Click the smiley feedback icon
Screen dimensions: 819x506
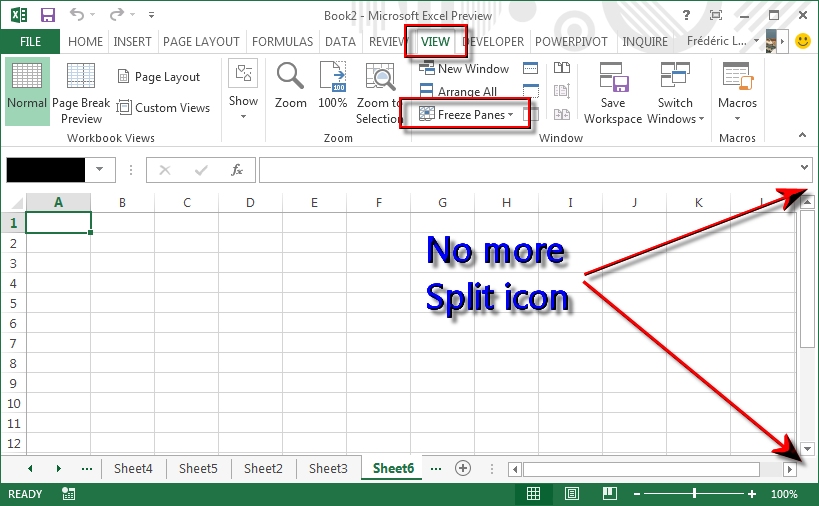pos(803,41)
